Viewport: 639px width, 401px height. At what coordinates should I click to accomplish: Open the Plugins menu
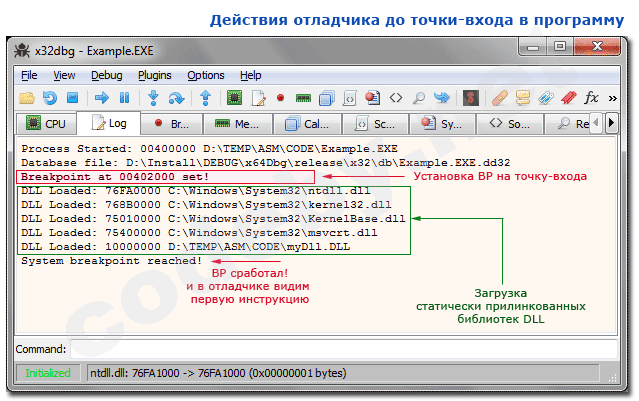pos(154,75)
